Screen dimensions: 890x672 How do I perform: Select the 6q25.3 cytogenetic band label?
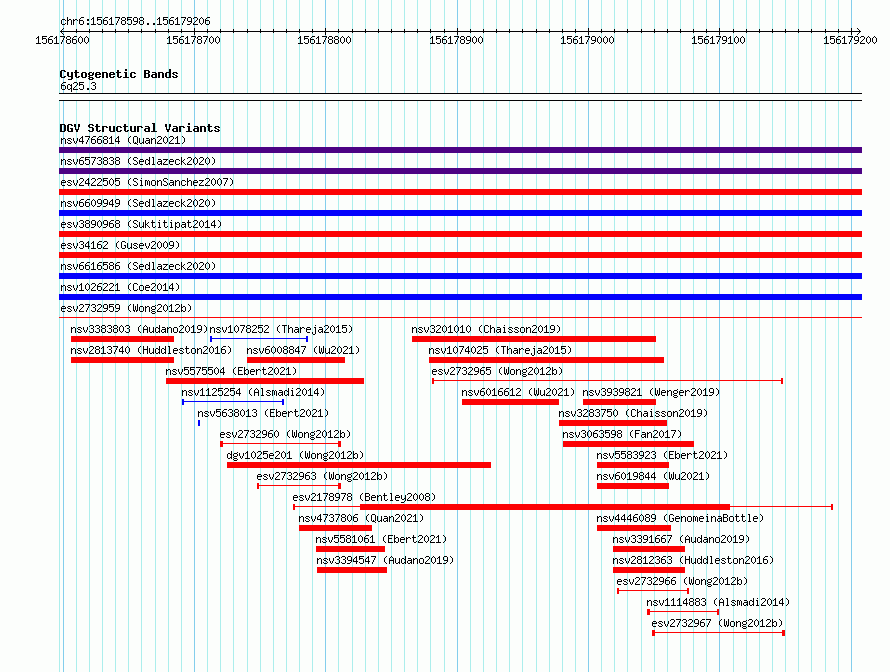pyautogui.click(x=78, y=86)
